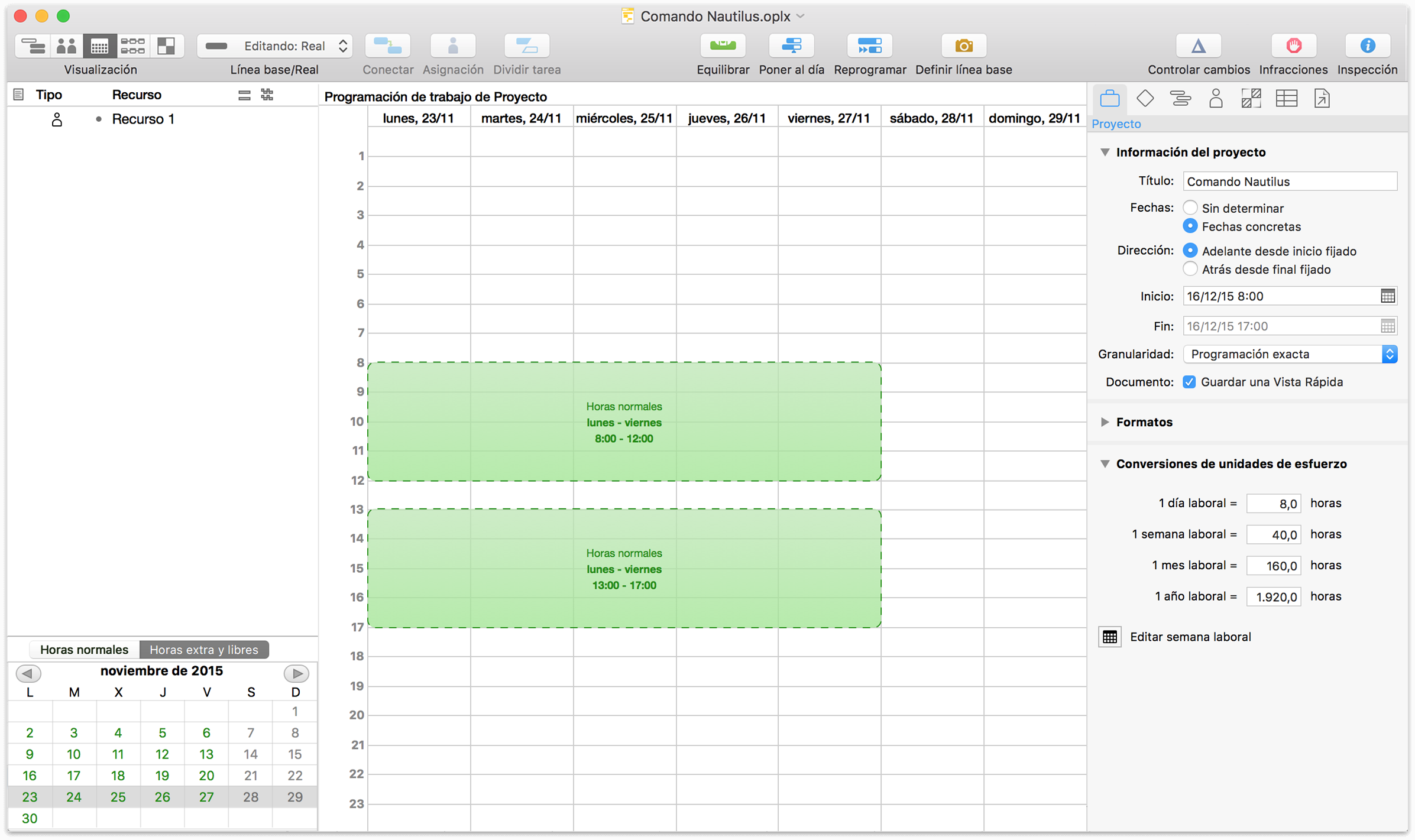This screenshot has height=840, width=1415.
Task: Click Controlar cambios triangle icon
Action: [x=1198, y=46]
